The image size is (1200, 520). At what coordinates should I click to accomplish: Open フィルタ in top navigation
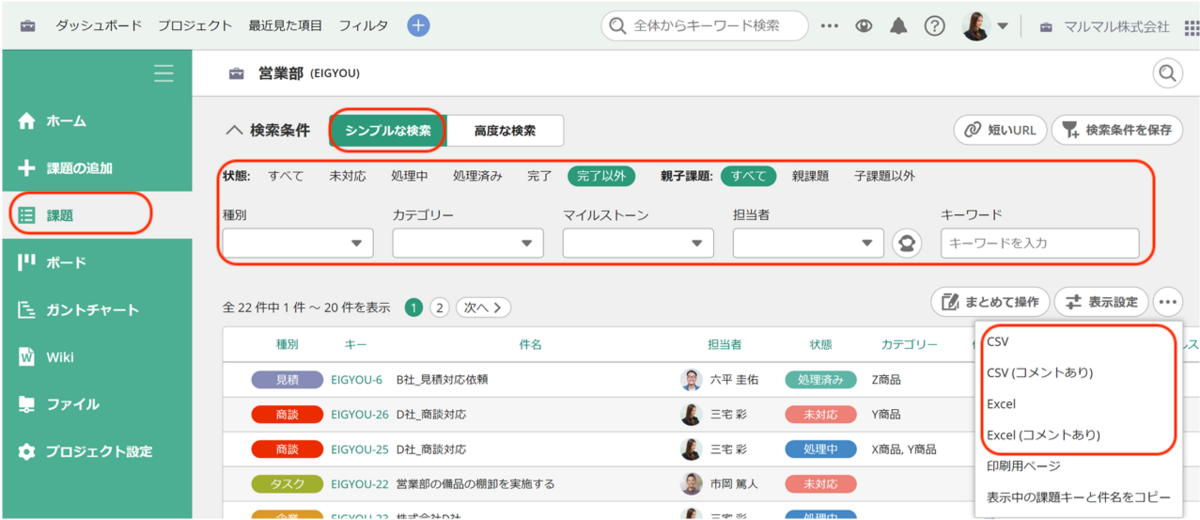click(x=363, y=26)
